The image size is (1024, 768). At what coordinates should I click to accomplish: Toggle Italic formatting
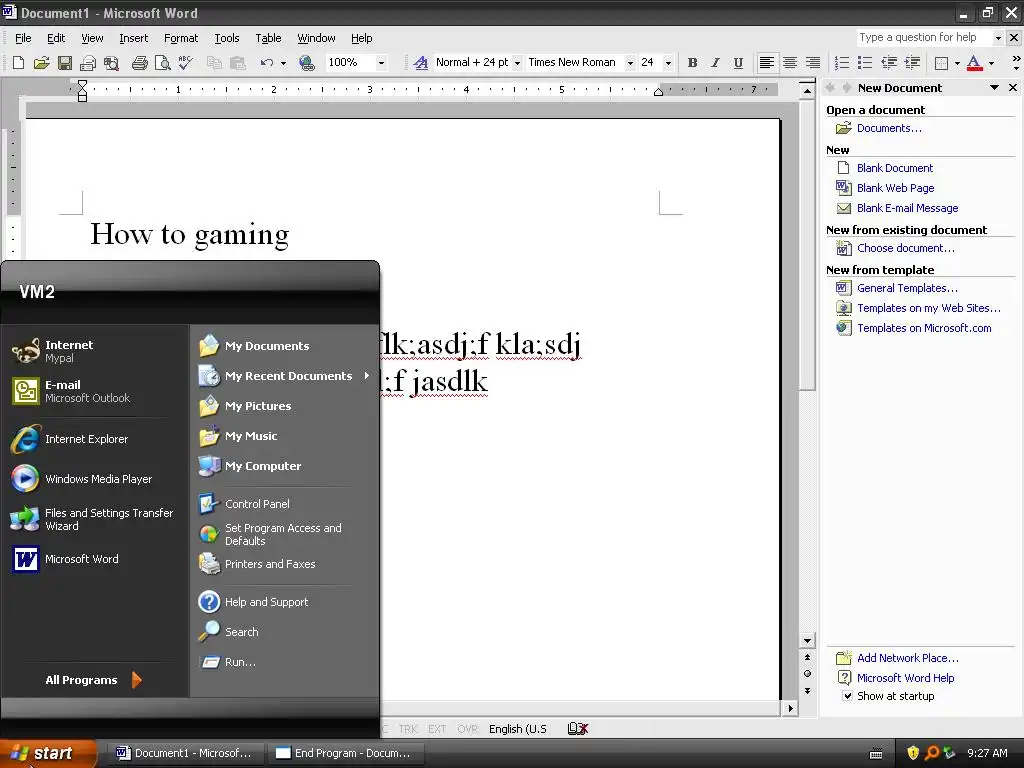tap(715, 63)
